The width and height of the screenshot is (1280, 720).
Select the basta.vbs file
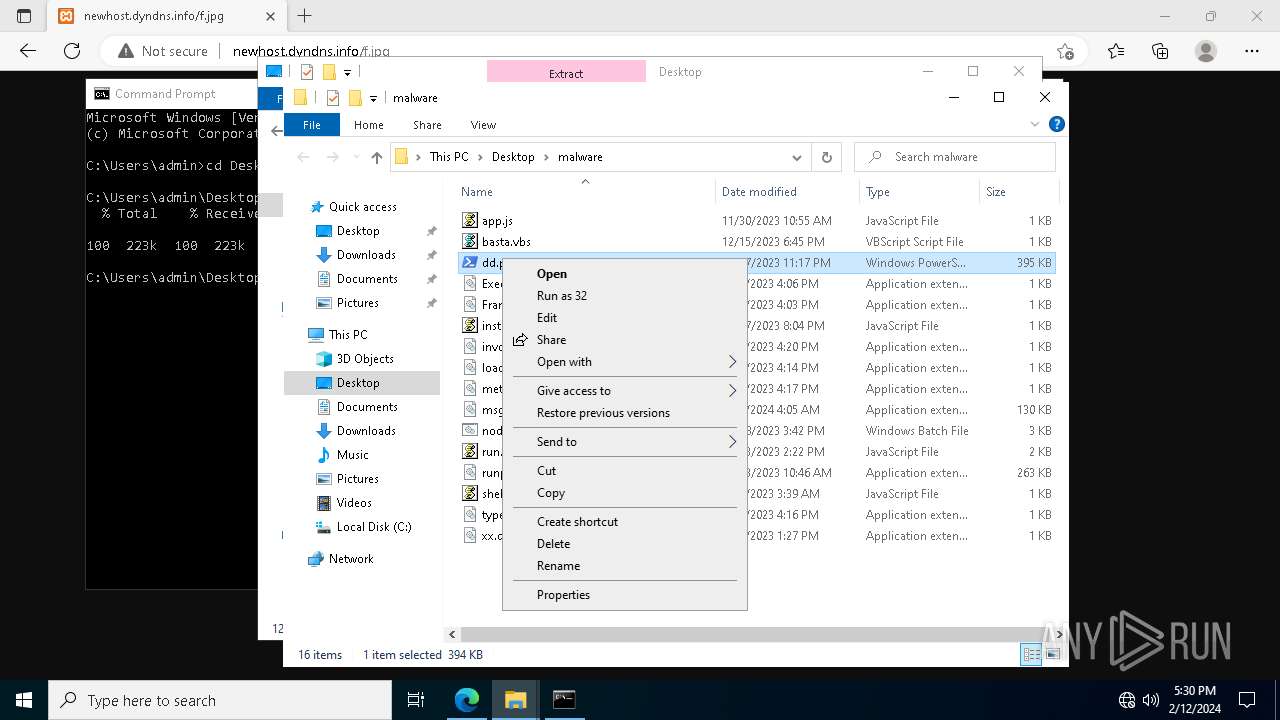[506, 242]
